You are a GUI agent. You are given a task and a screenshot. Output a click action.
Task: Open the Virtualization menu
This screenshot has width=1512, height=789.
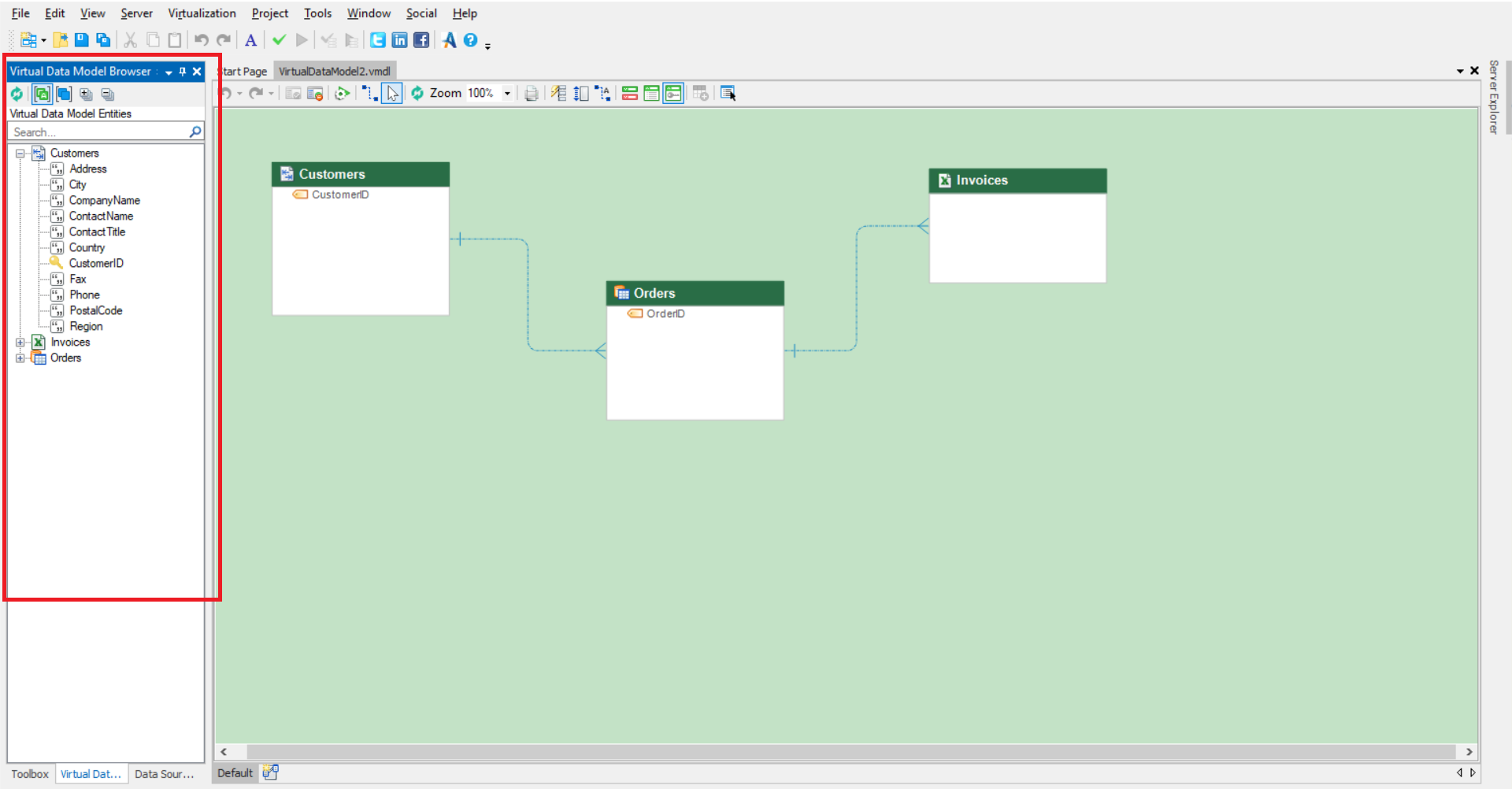coord(202,13)
